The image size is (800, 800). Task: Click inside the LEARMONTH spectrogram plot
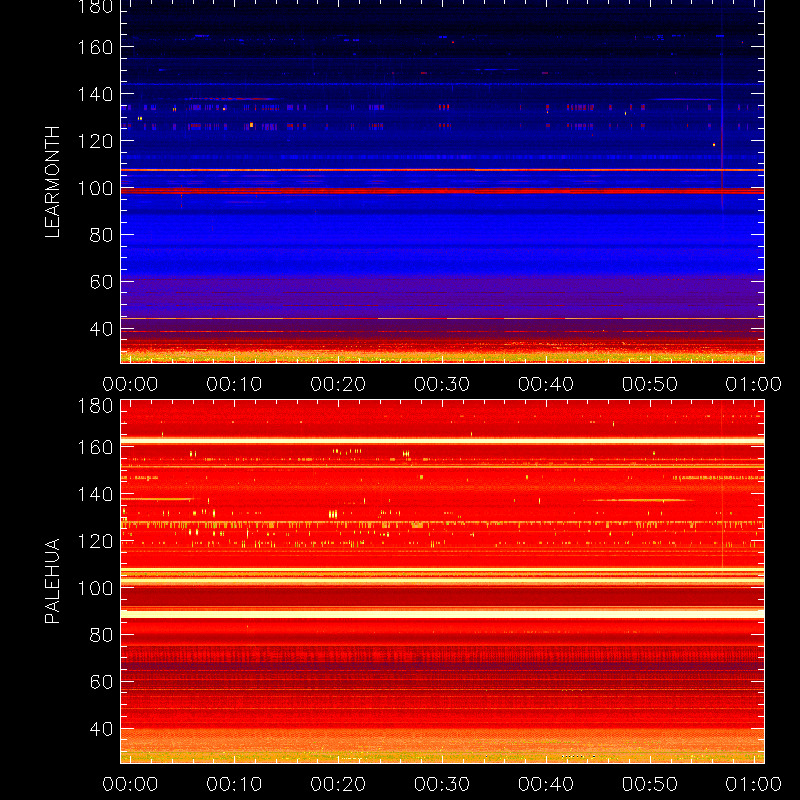pos(442,182)
